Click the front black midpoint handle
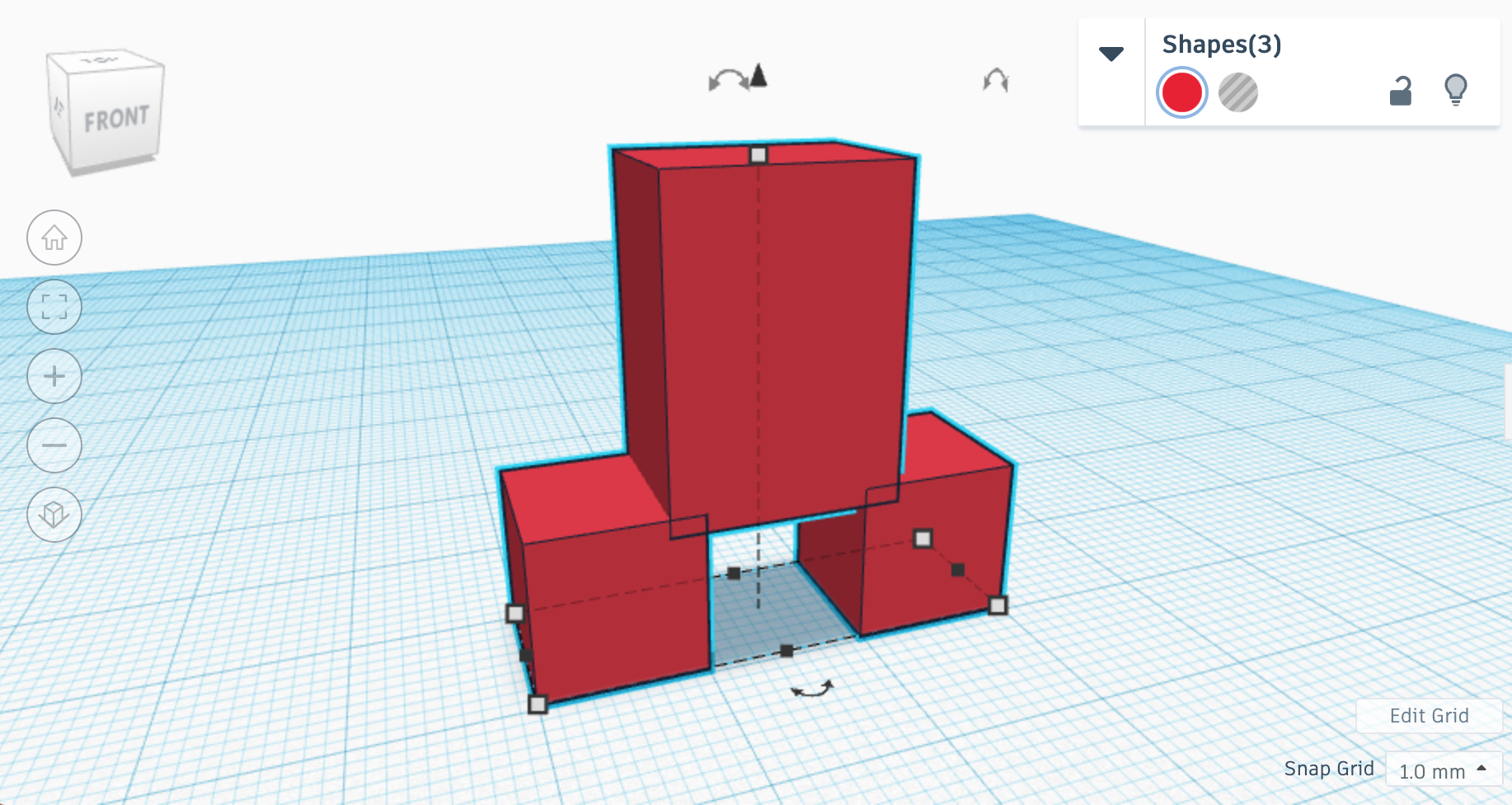This screenshot has height=805, width=1512. click(787, 651)
